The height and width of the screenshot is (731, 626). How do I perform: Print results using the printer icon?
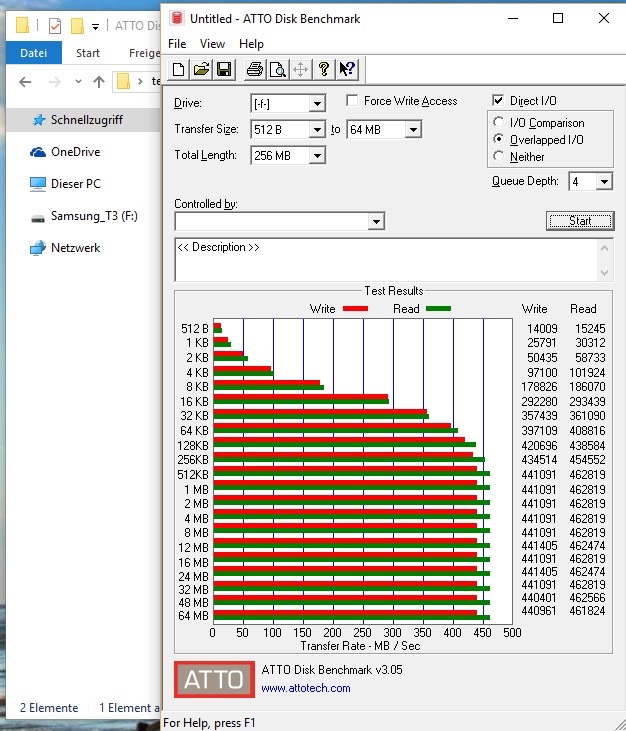pos(255,70)
